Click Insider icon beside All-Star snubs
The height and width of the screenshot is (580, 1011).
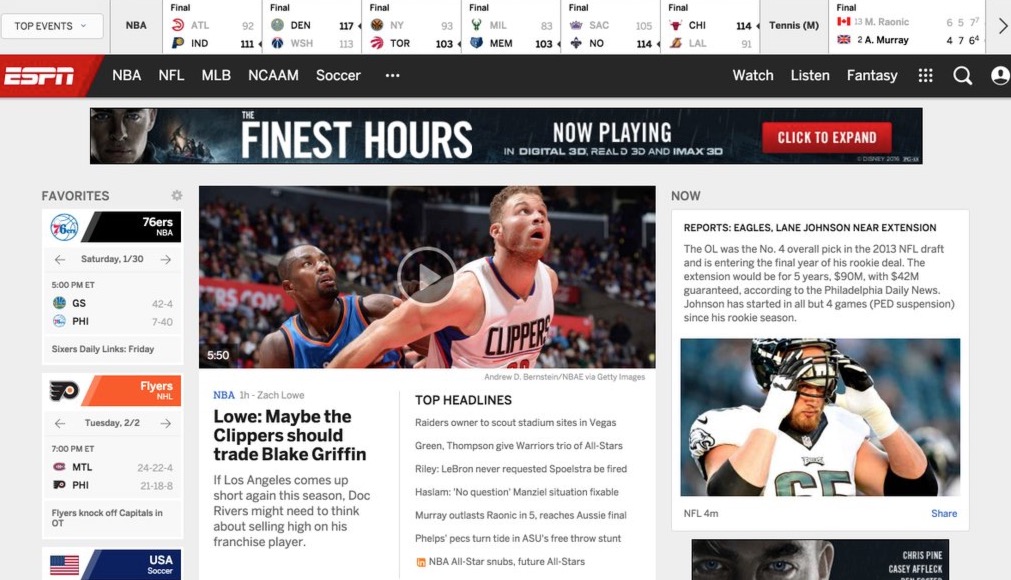click(x=420, y=562)
